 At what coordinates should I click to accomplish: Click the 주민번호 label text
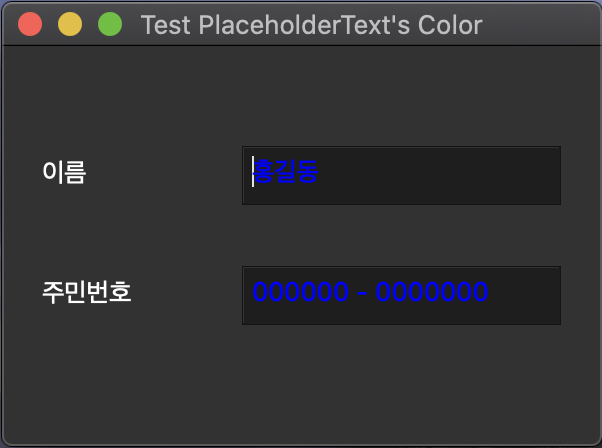click(x=87, y=292)
